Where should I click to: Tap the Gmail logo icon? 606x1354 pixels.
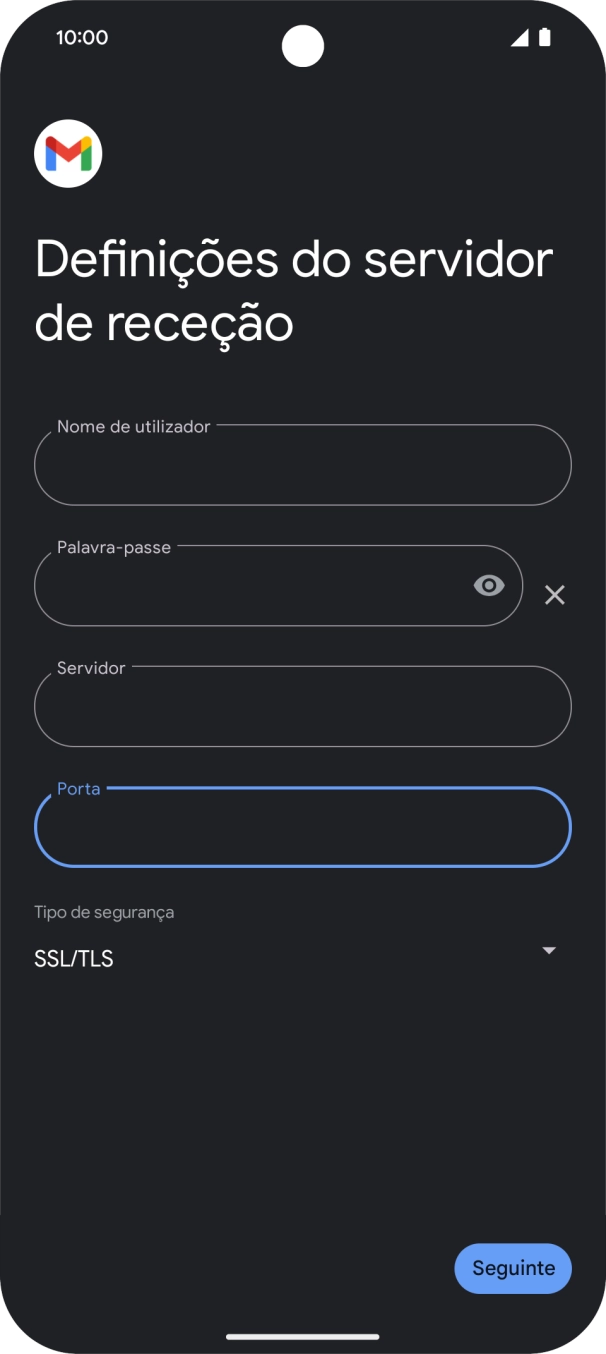coord(68,154)
